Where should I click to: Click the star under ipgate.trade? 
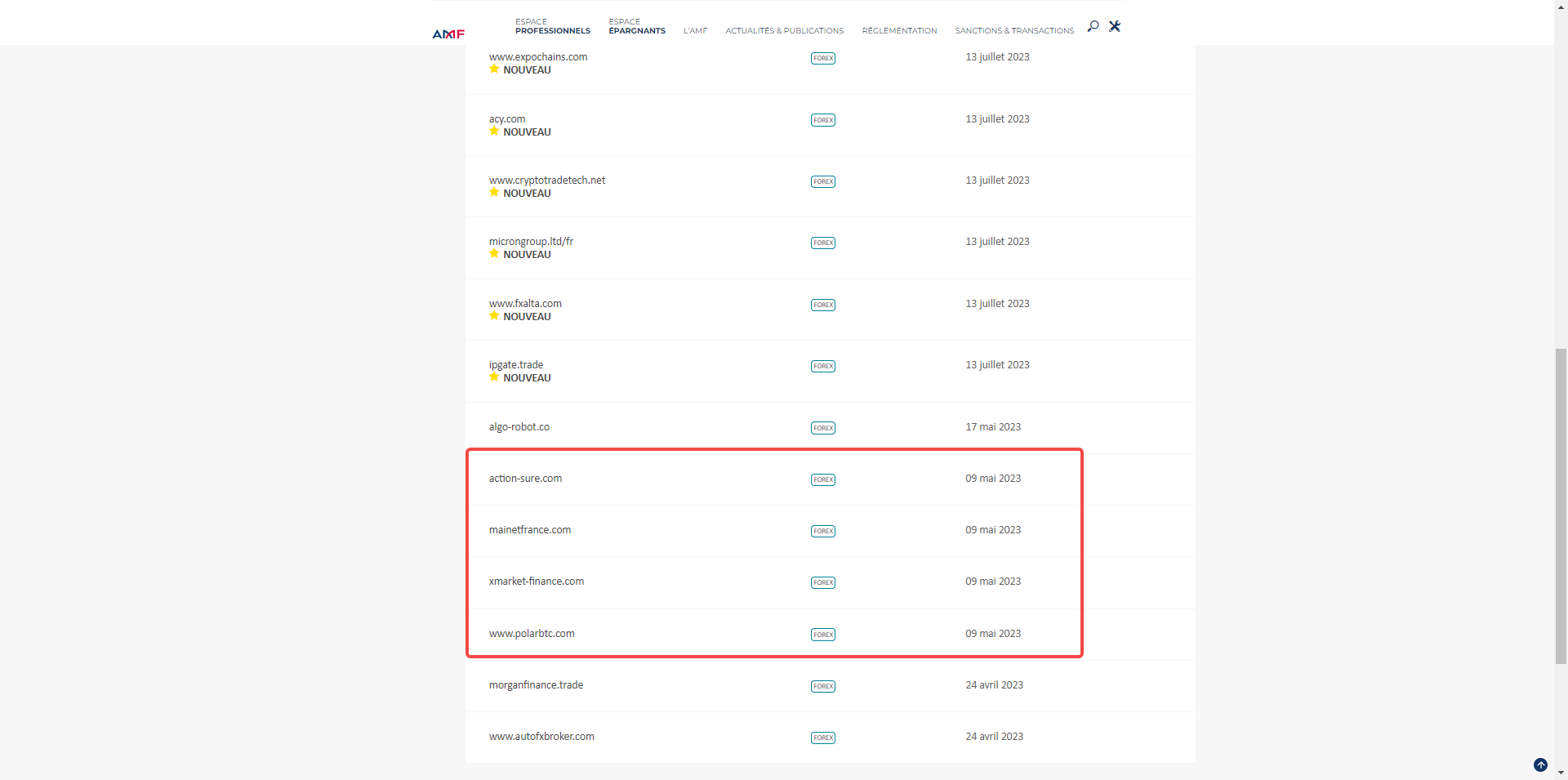494,377
